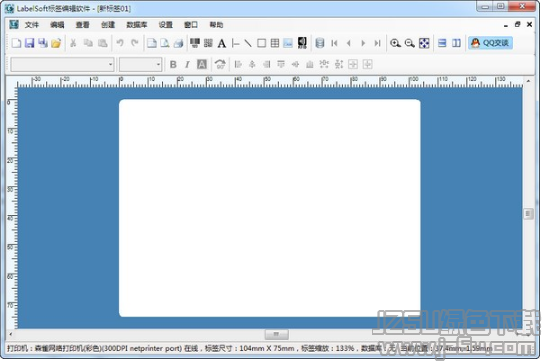Open an existing label with folder icon

56,43
